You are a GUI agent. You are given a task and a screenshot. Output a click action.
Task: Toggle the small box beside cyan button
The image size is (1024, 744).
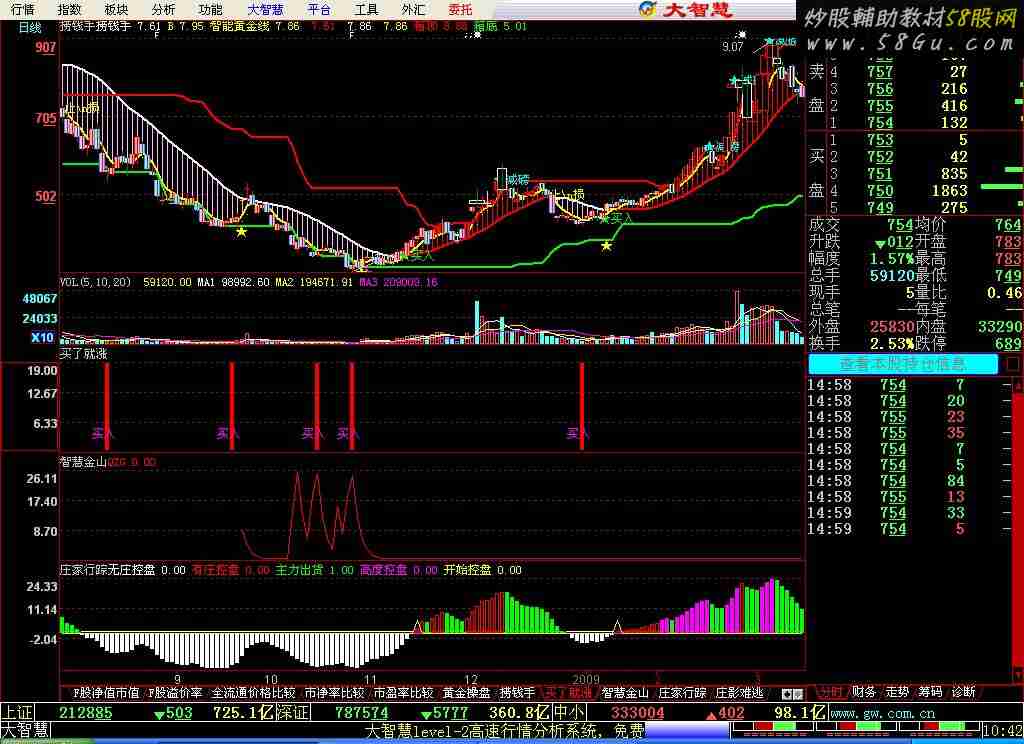coord(1012,364)
